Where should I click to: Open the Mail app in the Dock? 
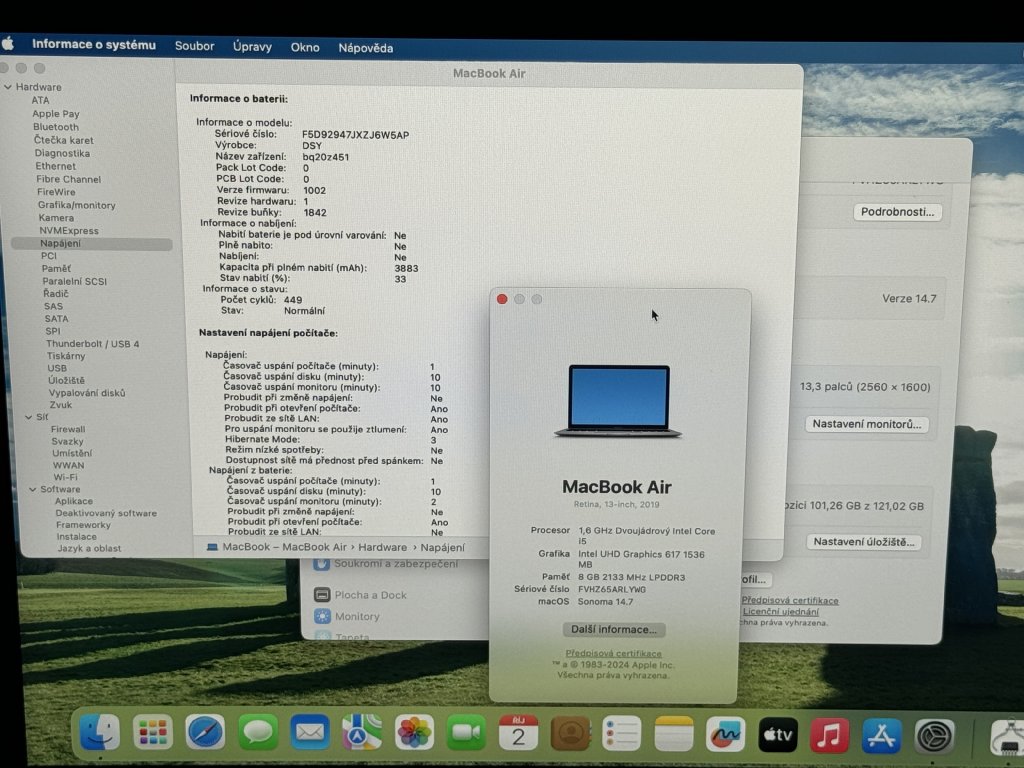pos(310,733)
